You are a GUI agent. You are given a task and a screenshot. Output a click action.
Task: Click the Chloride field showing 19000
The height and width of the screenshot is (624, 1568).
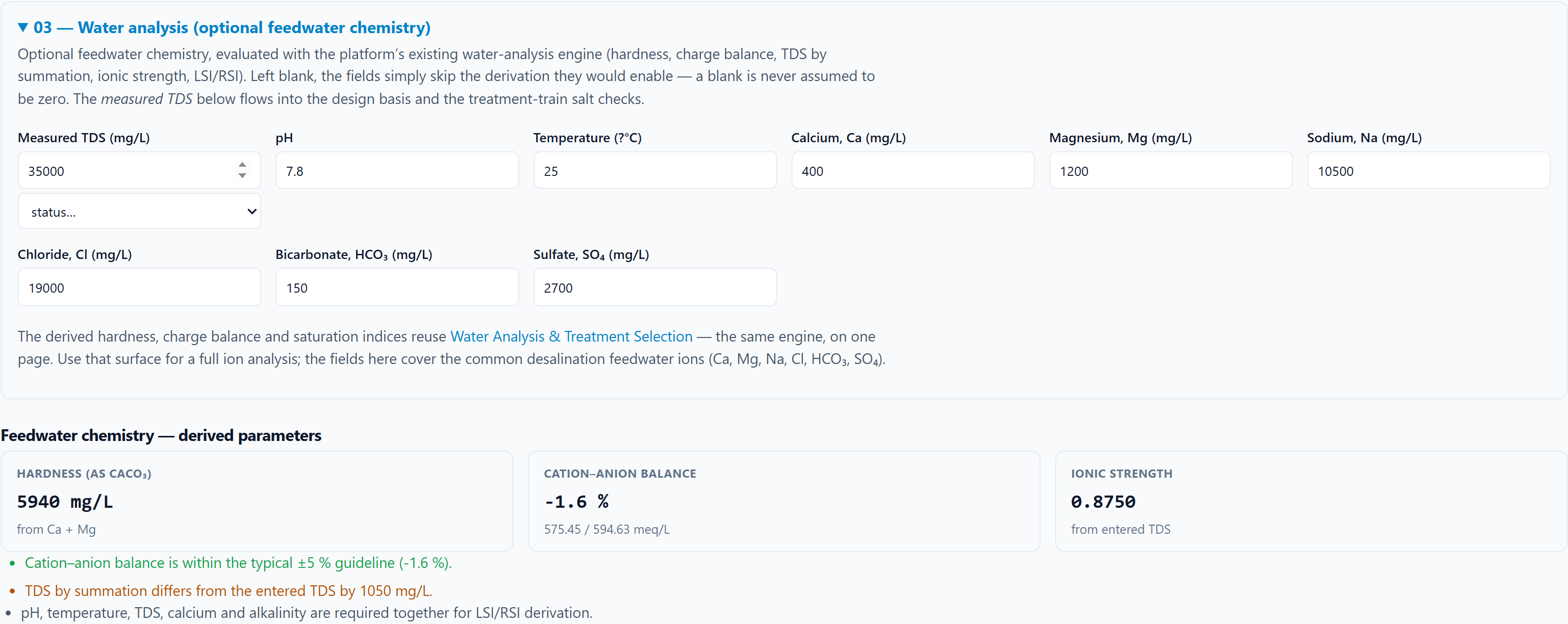pos(139,288)
